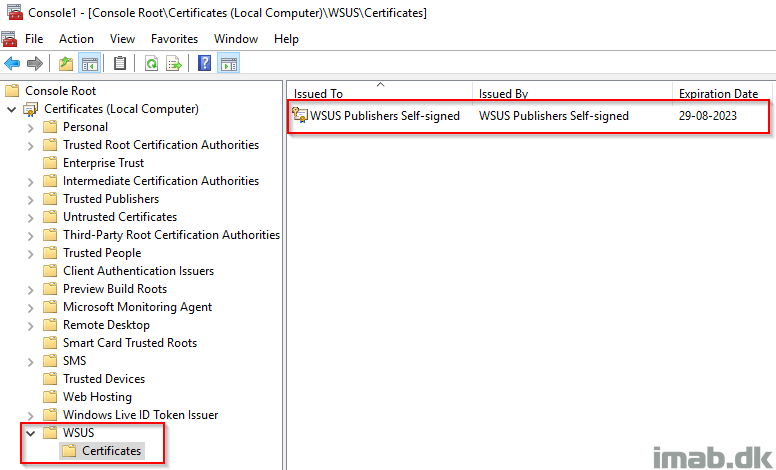Expand Windows Live ID Token Issuer
Viewport: 776px width, 470px height.
click(31, 416)
